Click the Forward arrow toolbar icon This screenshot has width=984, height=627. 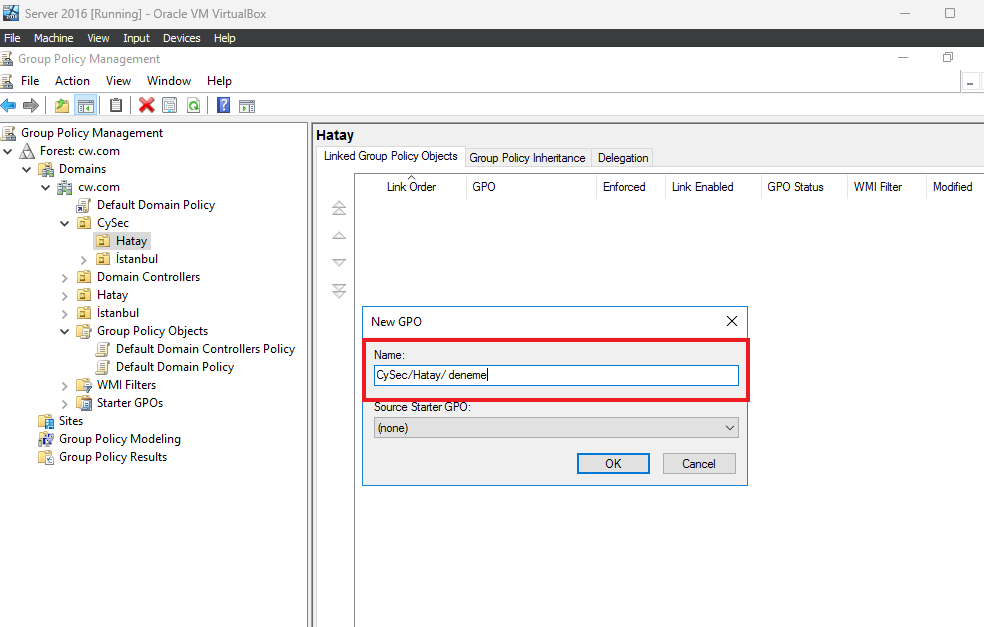tap(31, 105)
